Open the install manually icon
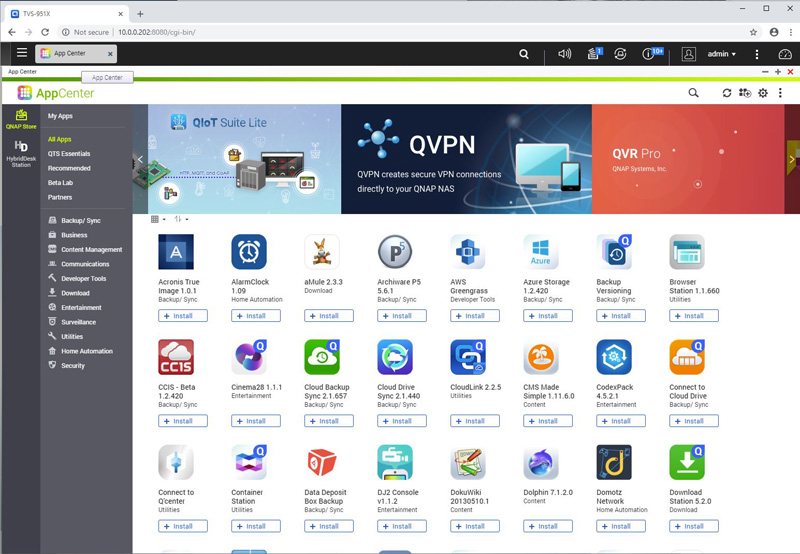This screenshot has width=800, height=554. coord(745,93)
